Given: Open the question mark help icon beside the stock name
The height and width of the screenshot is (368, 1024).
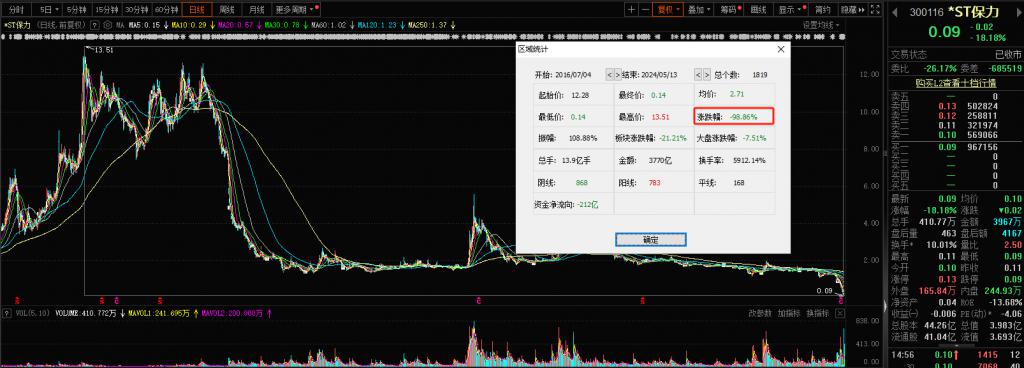Looking at the screenshot, I should (95, 25).
